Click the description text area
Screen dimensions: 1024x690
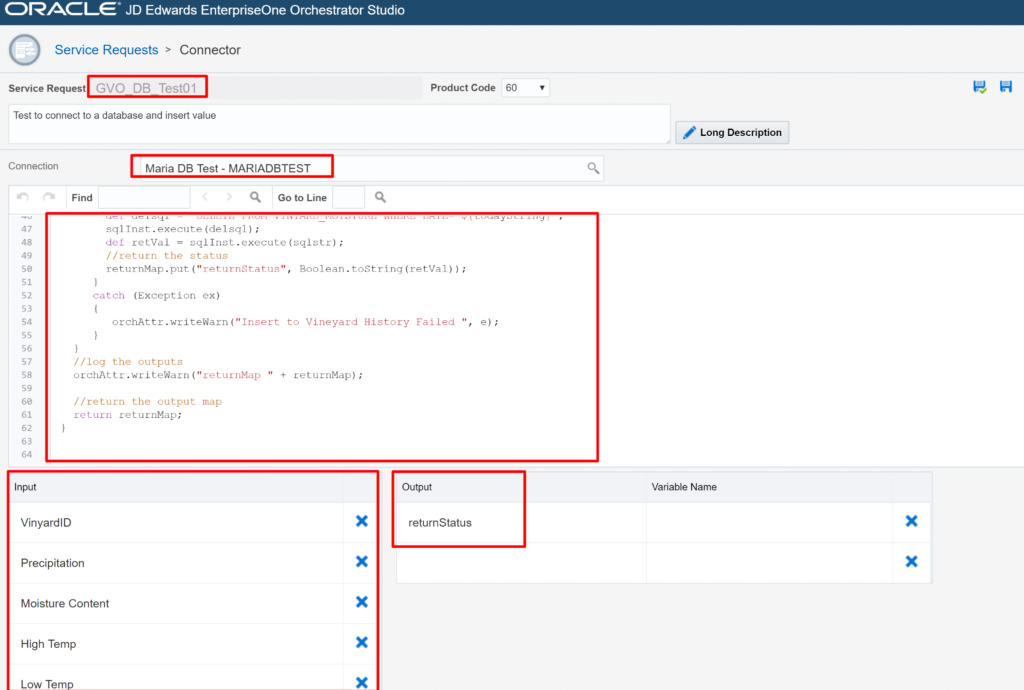[339, 124]
